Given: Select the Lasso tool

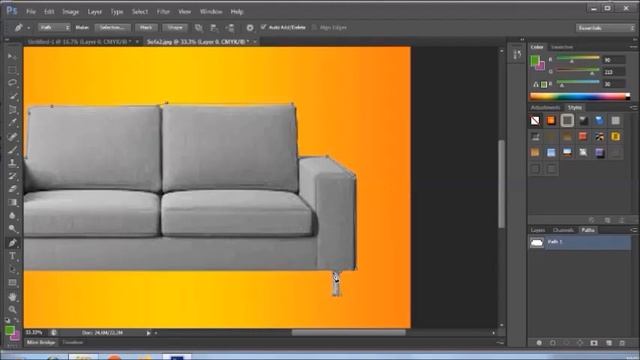Looking at the screenshot, I should coord(12,83).
